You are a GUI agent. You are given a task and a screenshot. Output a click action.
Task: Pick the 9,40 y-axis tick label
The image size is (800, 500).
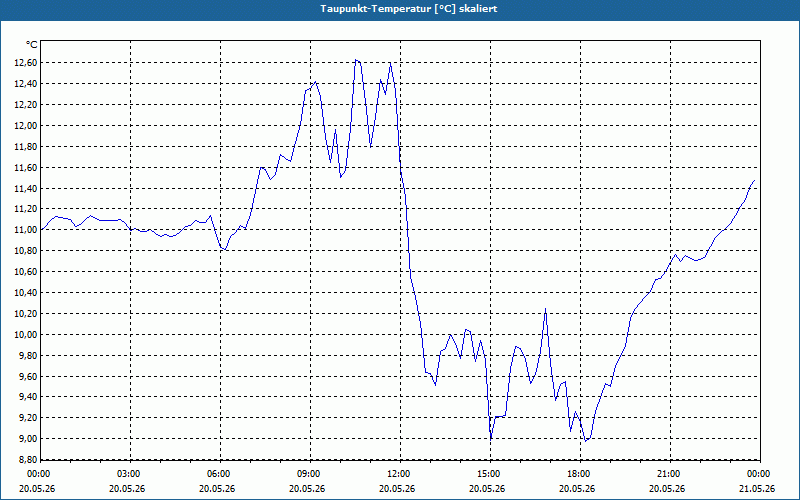click(29, 396)
